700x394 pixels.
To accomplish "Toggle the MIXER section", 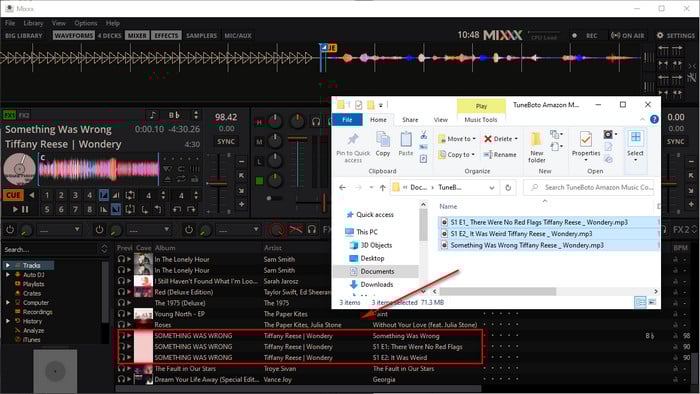I will (137, 35).
